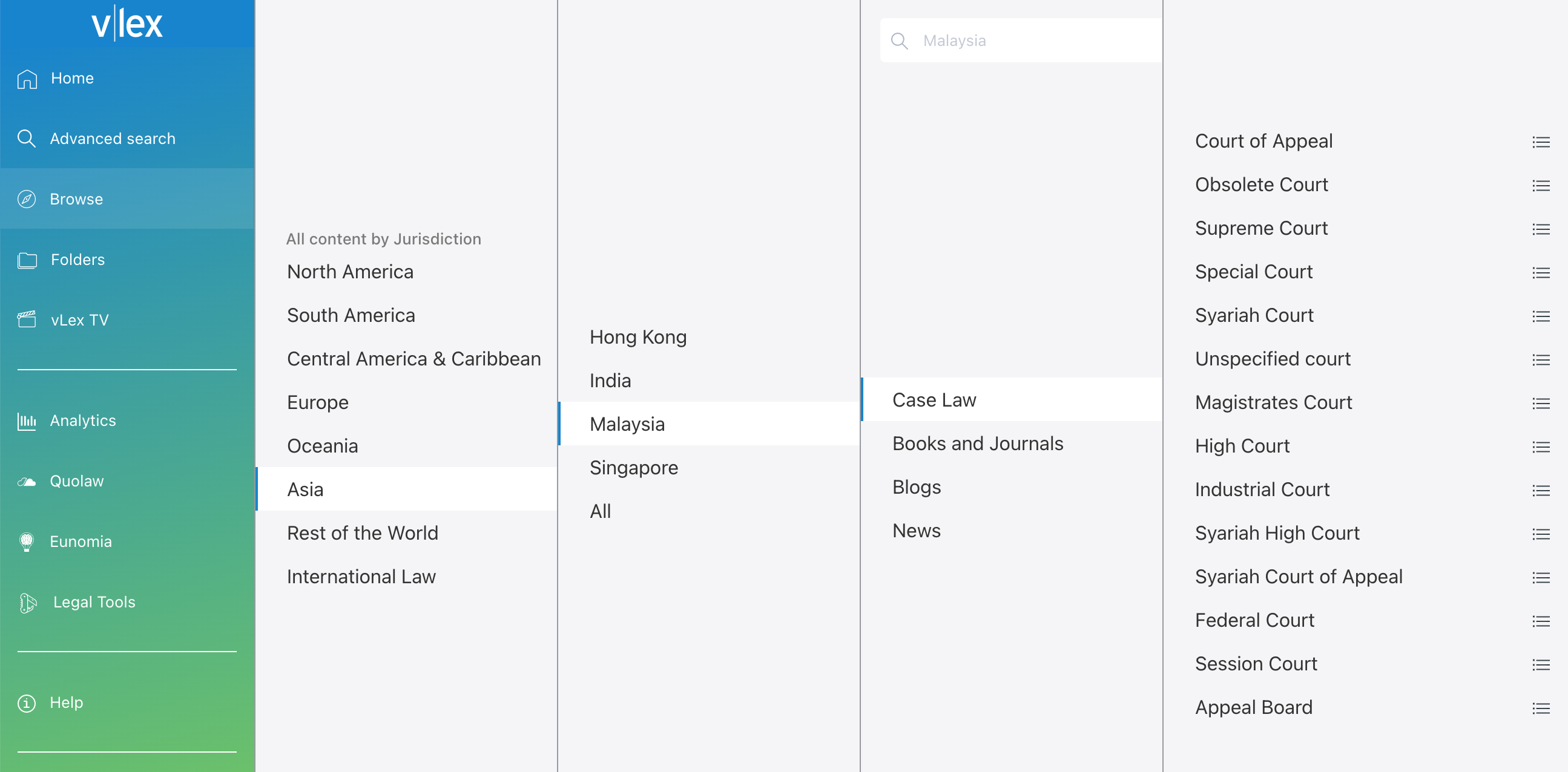Open vLex TV clapperboard icon
The width and height of the screenshot is (1568, 772).
(x=27, y=319)
